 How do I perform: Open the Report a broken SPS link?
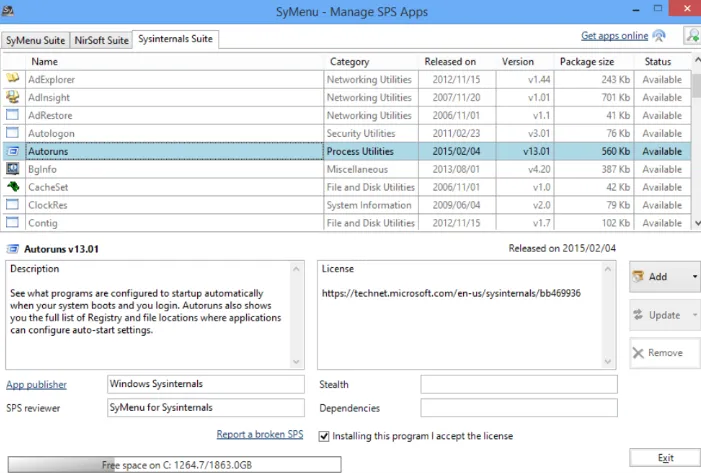260,434
